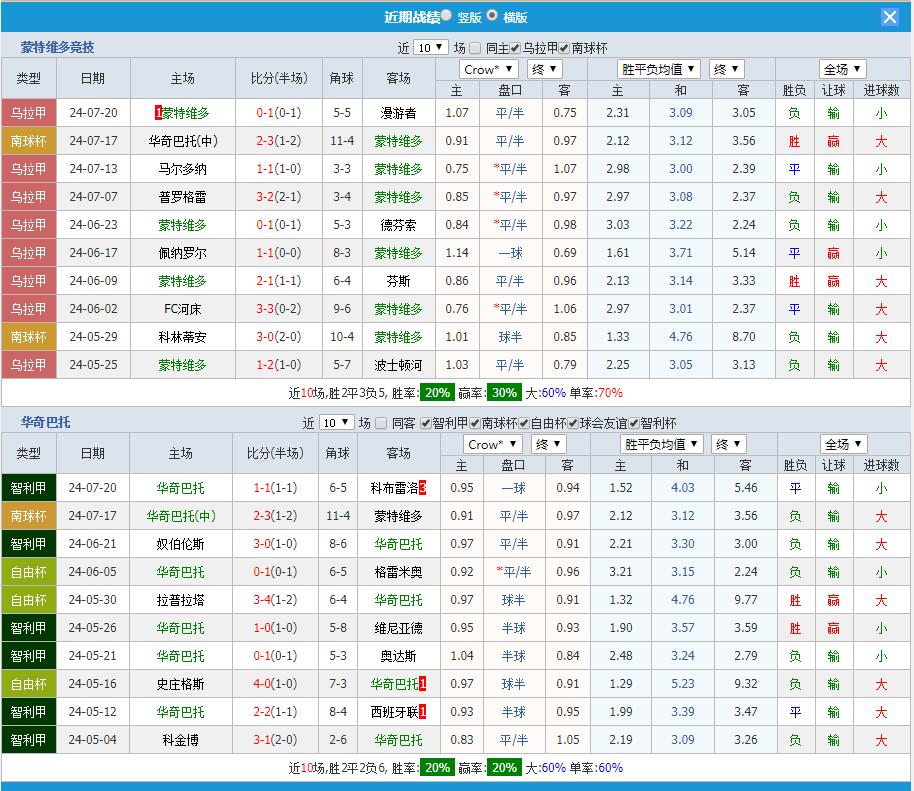Close the 近期战绩 panel with the X icon
The image size is (914, 791).
[889, 17]
